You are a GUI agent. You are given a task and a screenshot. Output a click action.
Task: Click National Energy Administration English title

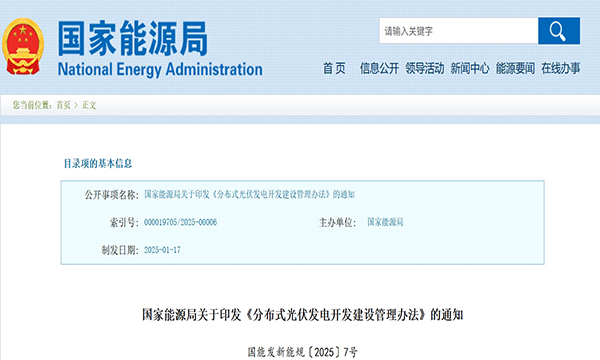[160, 70]
